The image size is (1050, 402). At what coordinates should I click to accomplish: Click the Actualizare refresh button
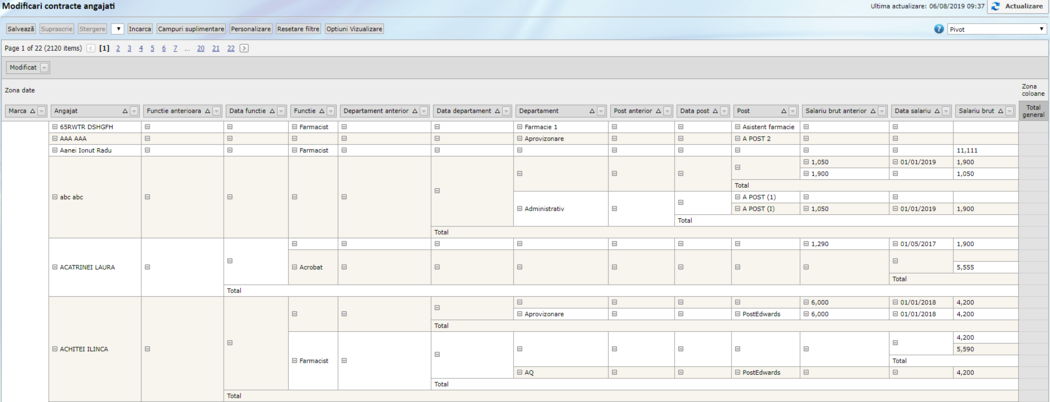pos(1017,7)
